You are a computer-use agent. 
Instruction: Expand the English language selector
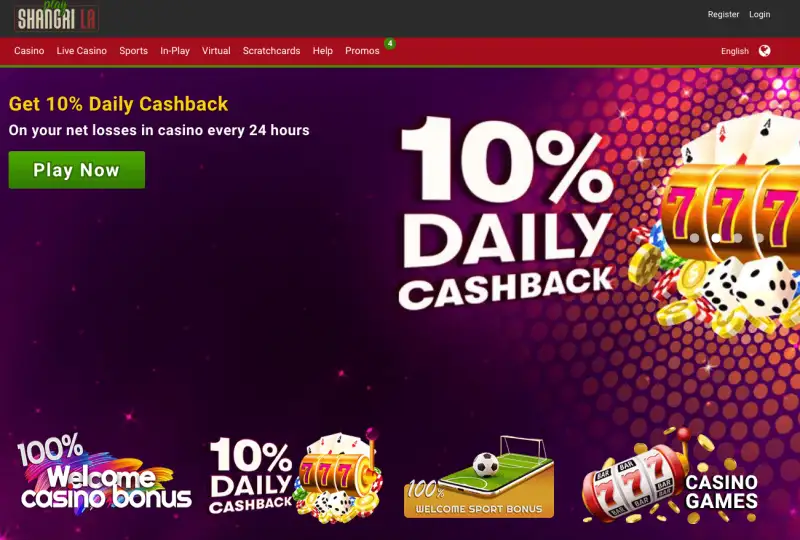735,51
